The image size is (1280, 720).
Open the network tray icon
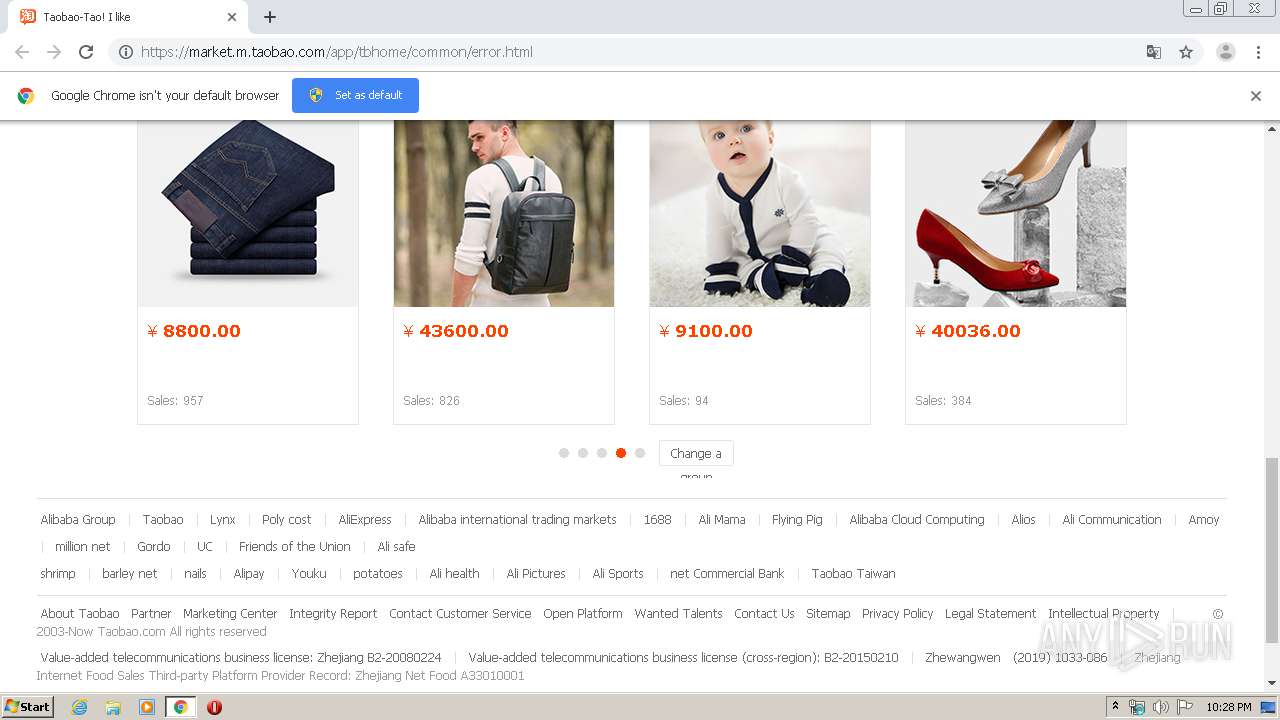pyautogui.click(x=1137, y=707)
